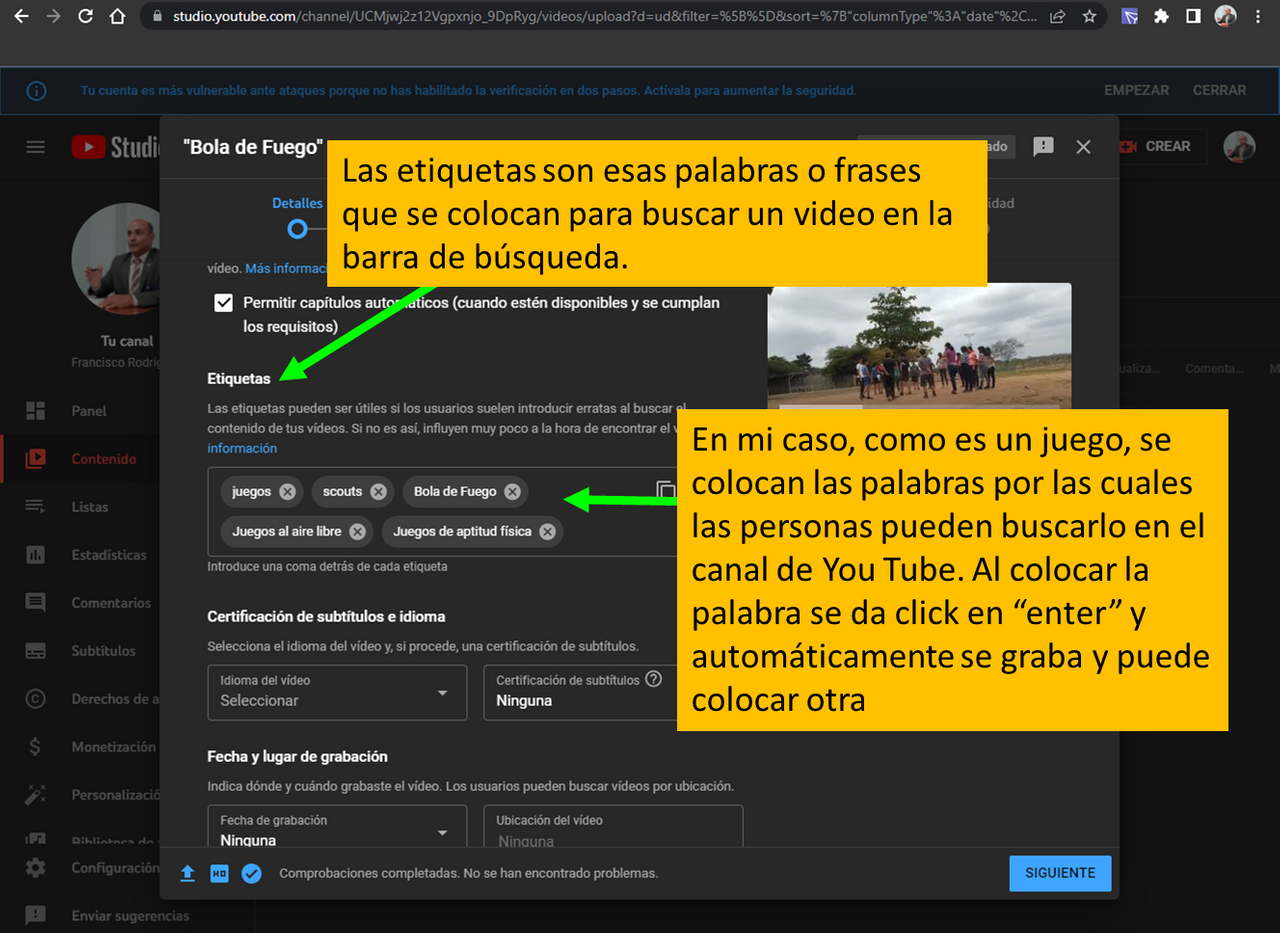Image resolution: width=1280 pixels, height=933 pixels.
Task: Click CERRAR in the security banner
Action: click(1219, 90)
